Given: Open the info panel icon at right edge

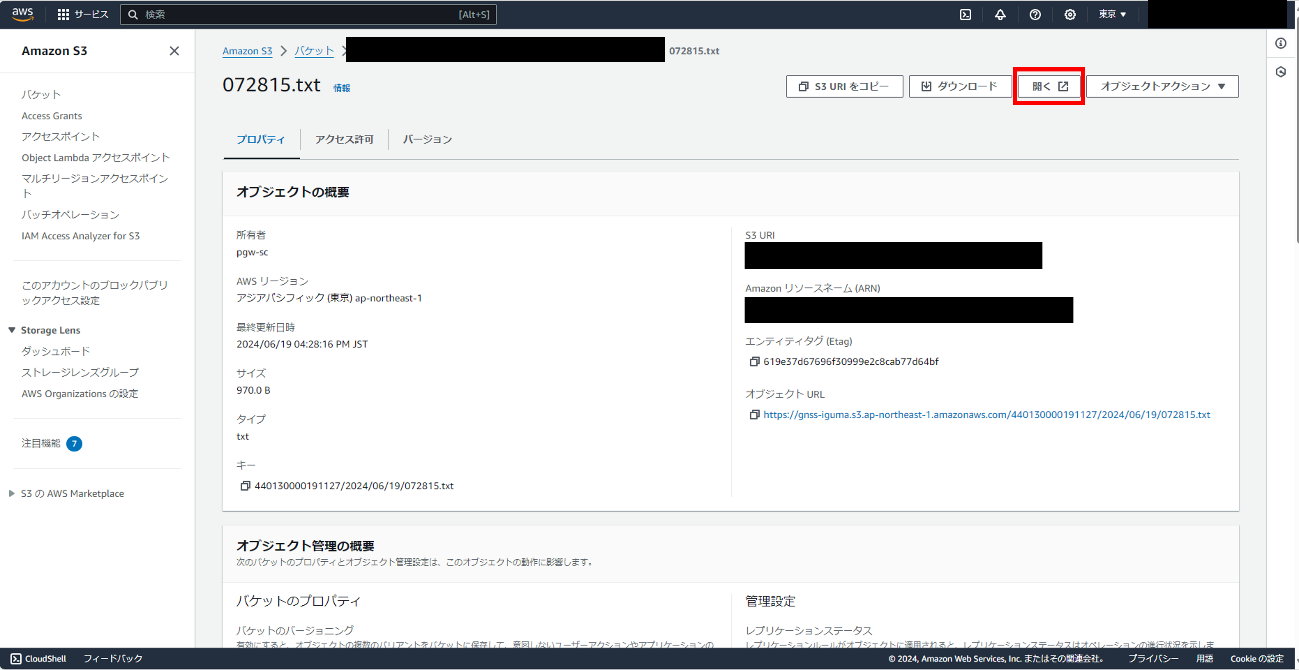Looking at the screenshot, I should coord(1281,43).
